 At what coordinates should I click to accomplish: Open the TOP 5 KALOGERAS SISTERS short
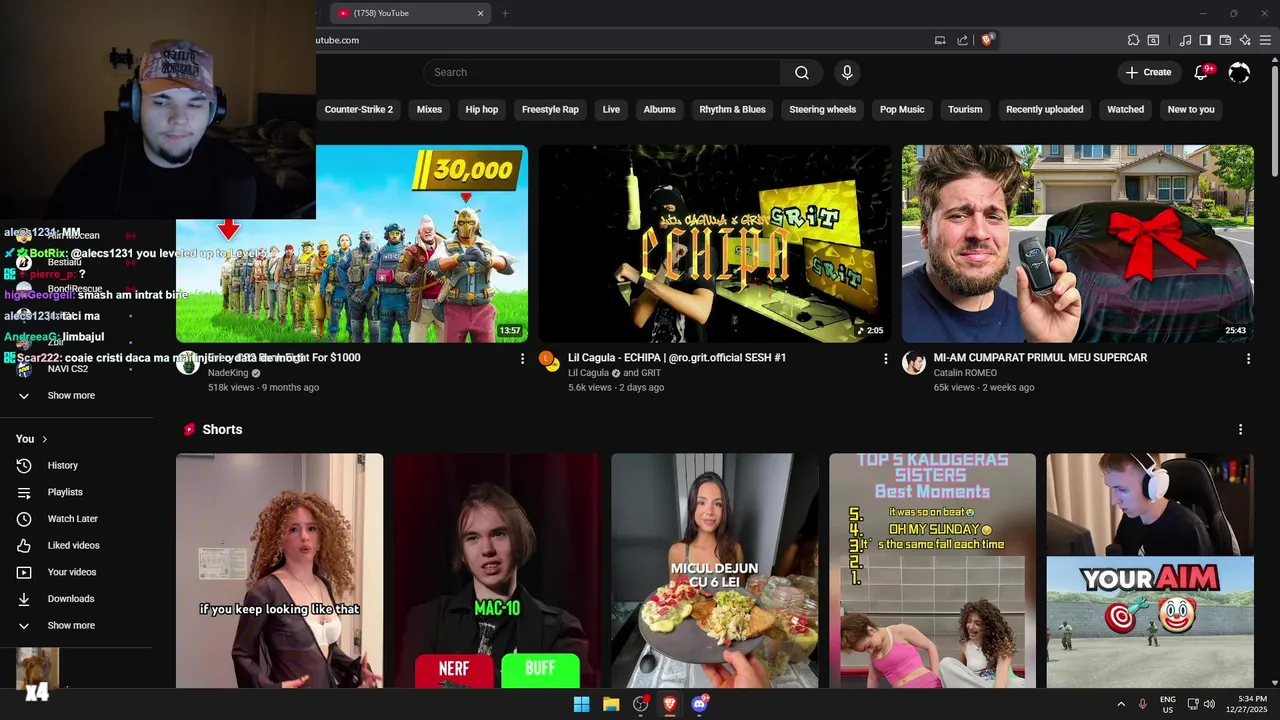coord(932,571)
